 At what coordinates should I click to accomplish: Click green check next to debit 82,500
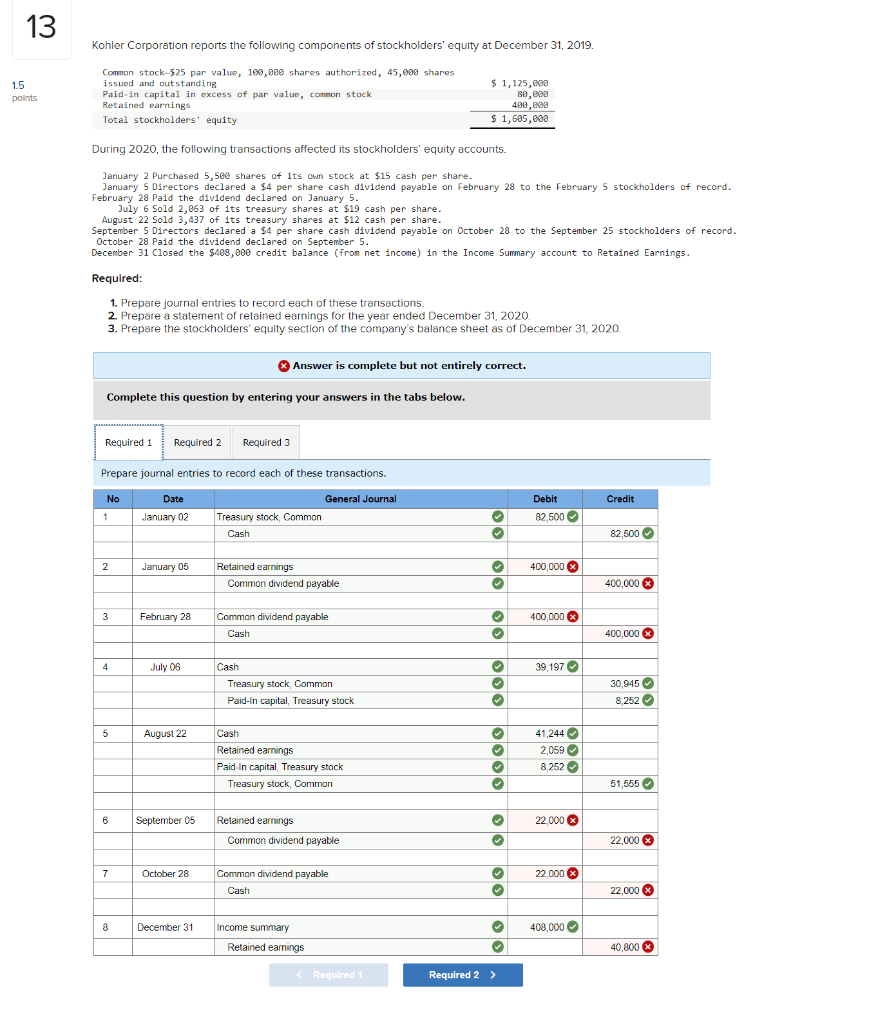coord(573,517)
